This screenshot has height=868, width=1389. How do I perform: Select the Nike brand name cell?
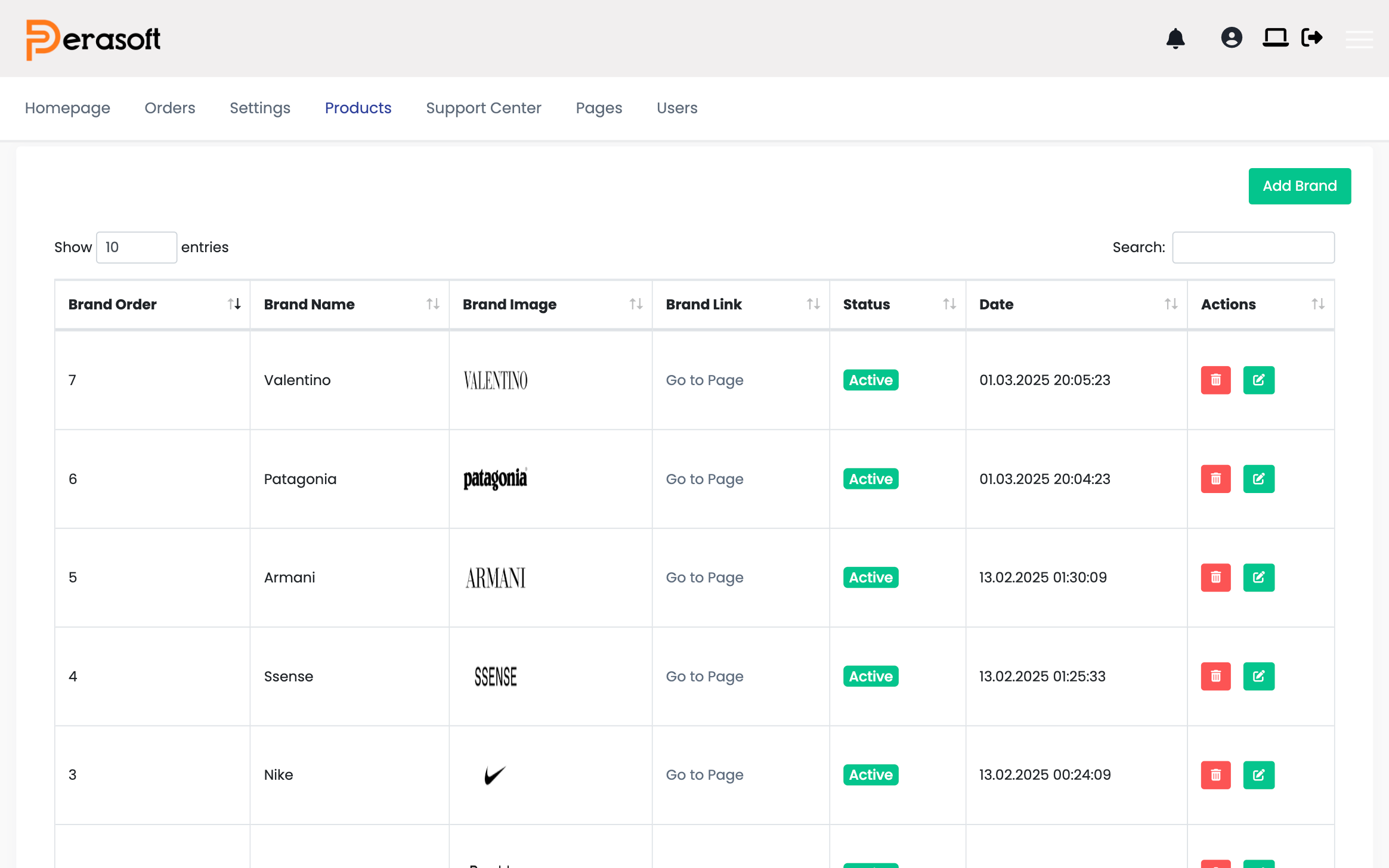[349, 775]
